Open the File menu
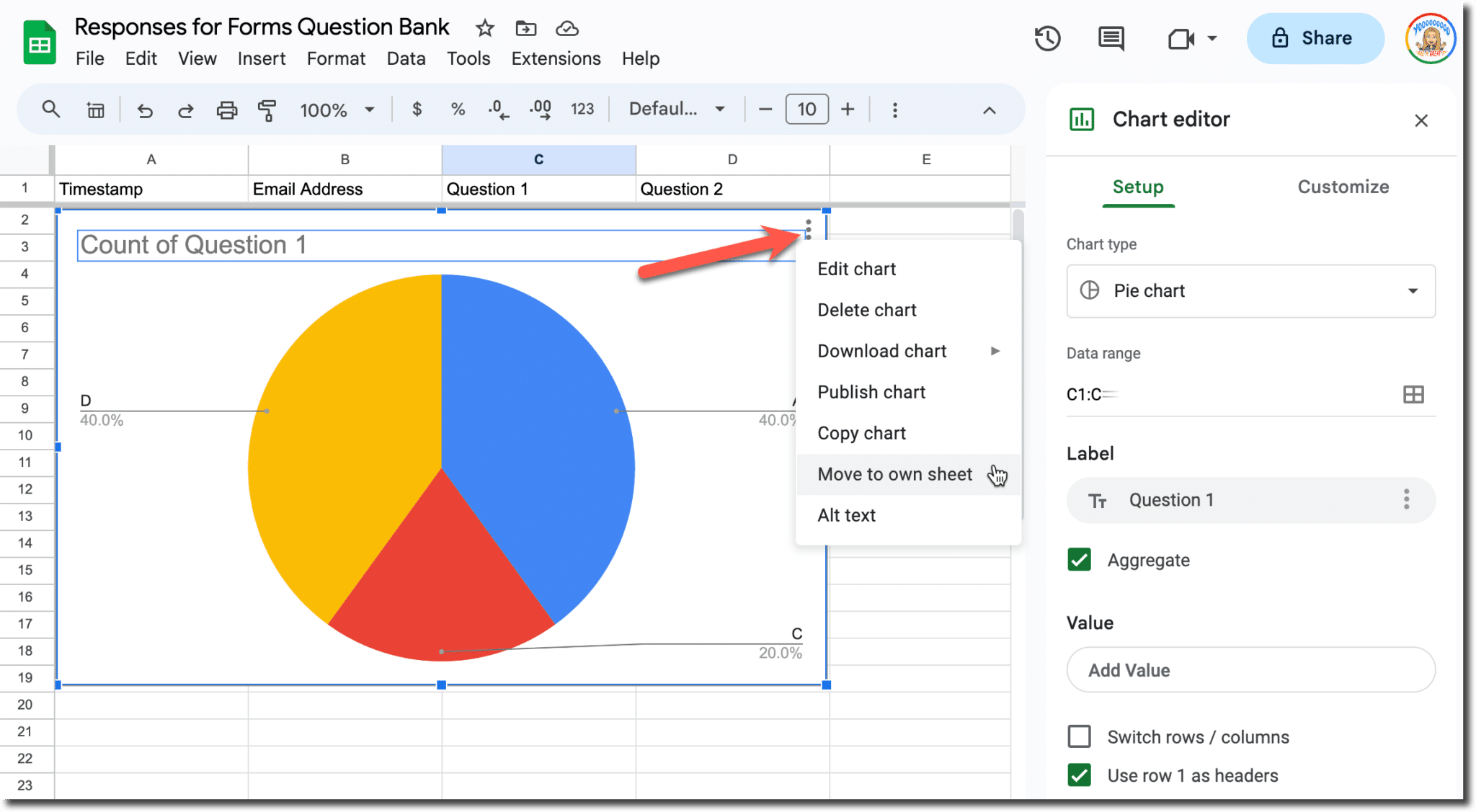Viewport: 1476px width, 812px height. [90, 58]
